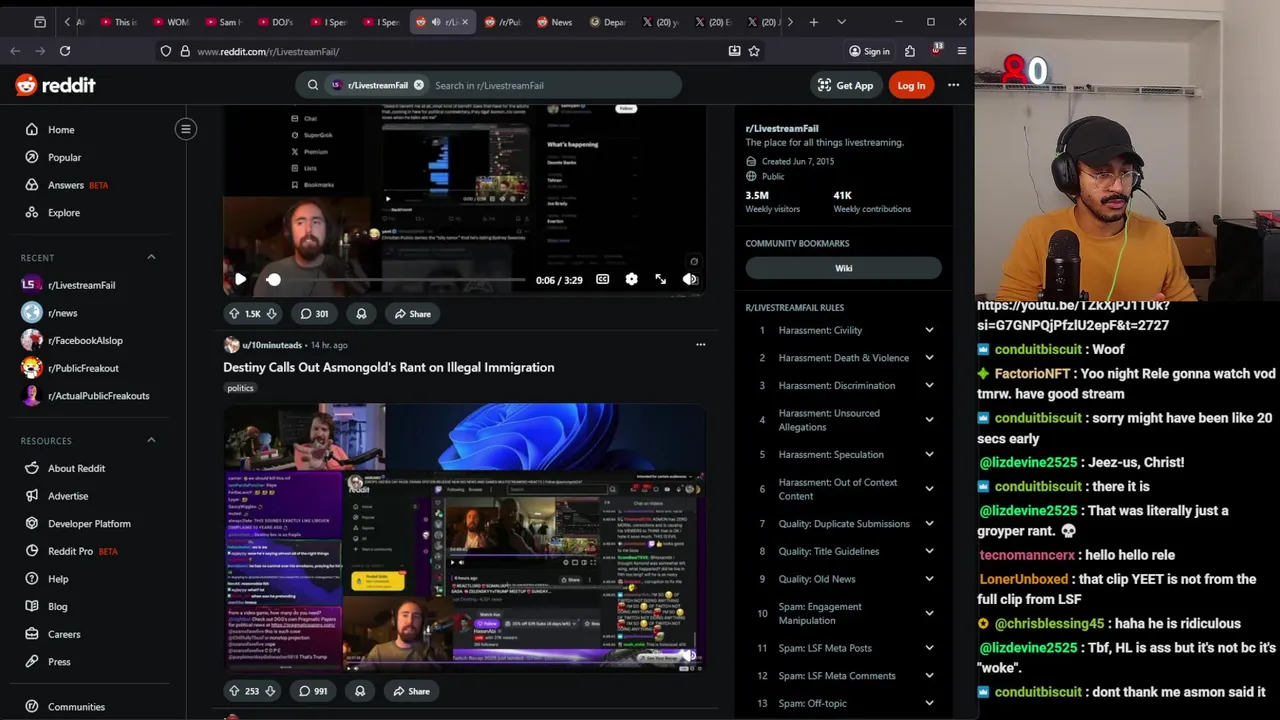The width and height of the screenshot is (1280, 720).
Task: Bookmark this page with the star icon
Action: pyautogui.click(x=754, y=51)
